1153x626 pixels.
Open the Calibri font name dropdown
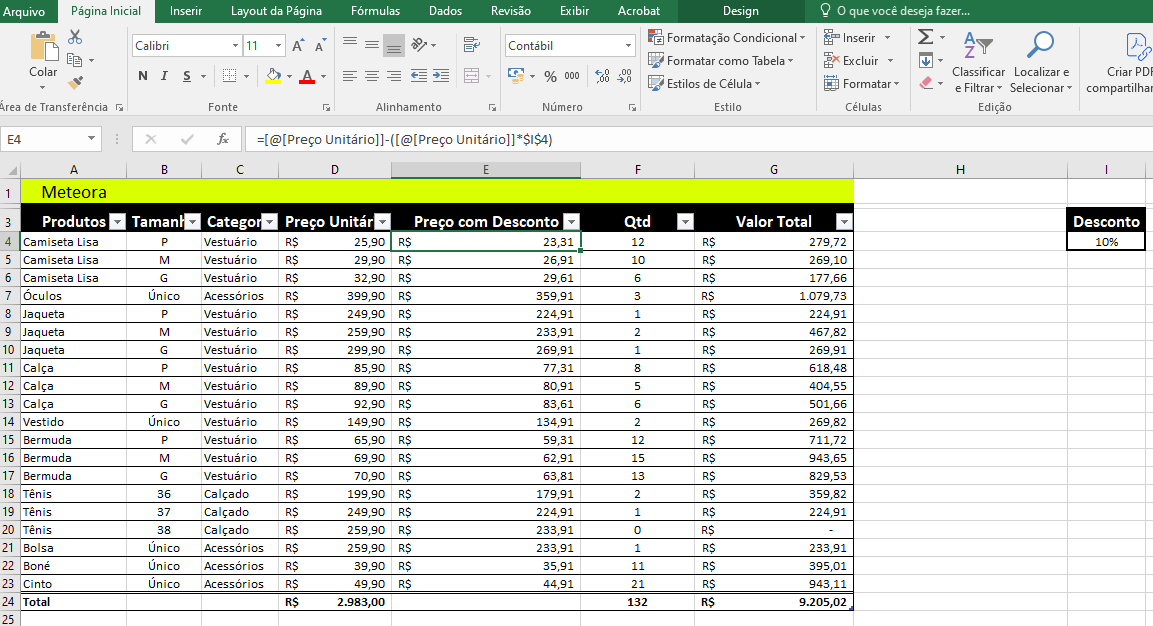[x=236, y=46]
